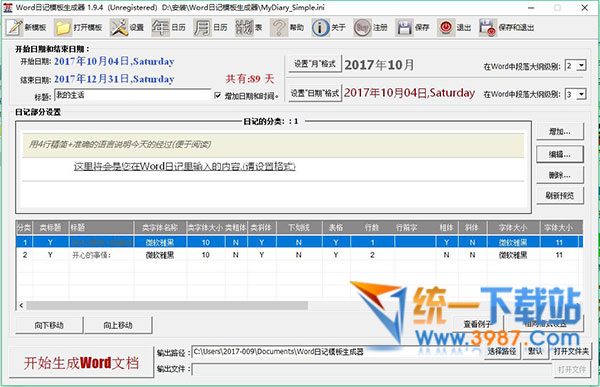The image size is (600, 387).
Task: Click the Save and Exit icon
Action: 488,28
